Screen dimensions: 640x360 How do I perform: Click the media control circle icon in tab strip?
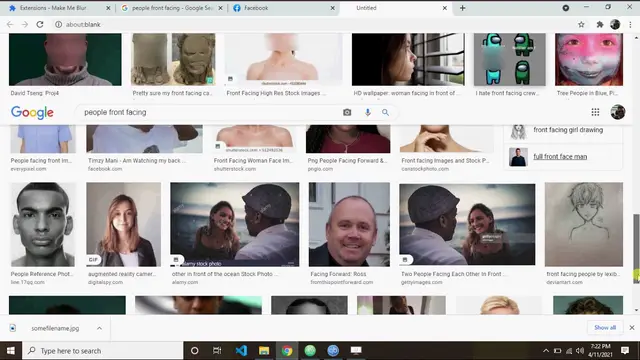(x=566, y=8)
